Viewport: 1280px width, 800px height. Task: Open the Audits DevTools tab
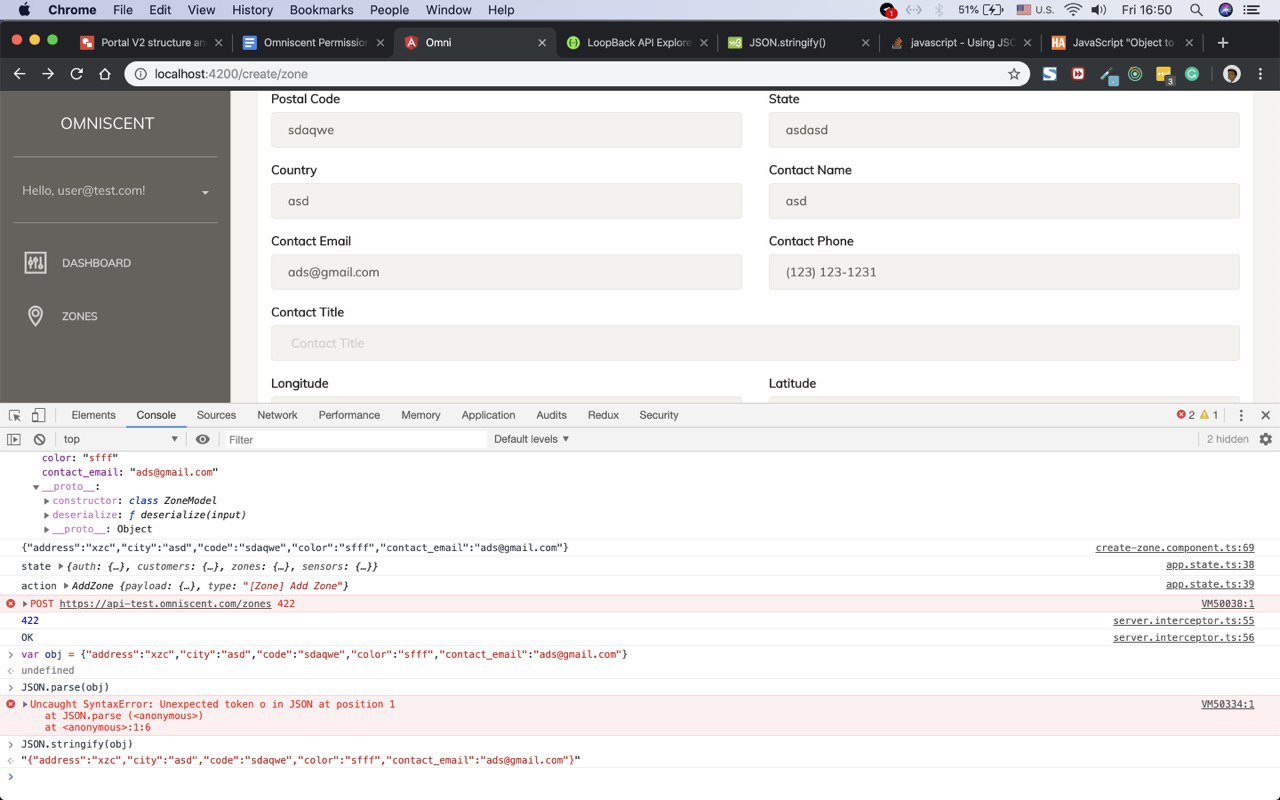click(551, 415)
